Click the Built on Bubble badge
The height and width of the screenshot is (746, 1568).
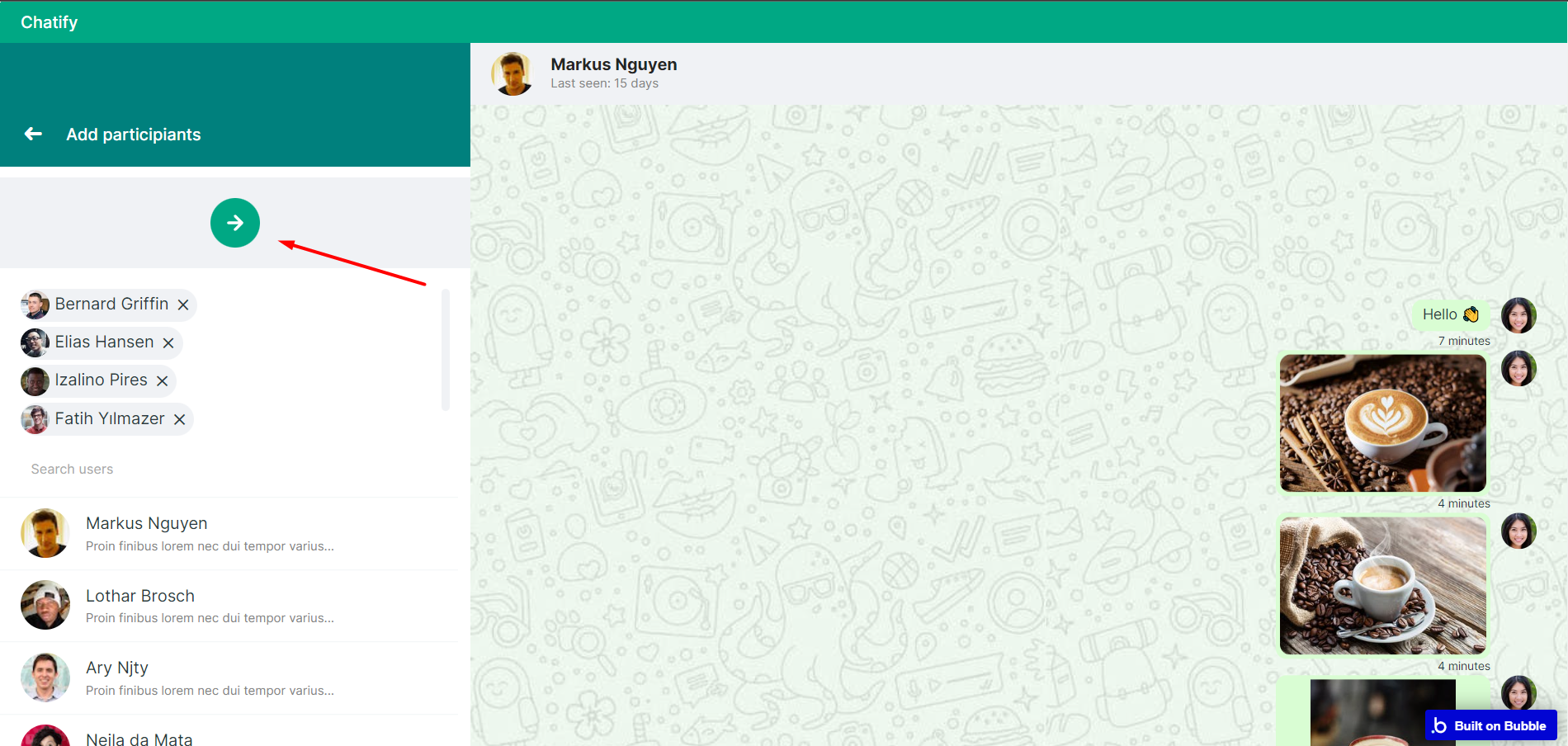(1490, 725)
